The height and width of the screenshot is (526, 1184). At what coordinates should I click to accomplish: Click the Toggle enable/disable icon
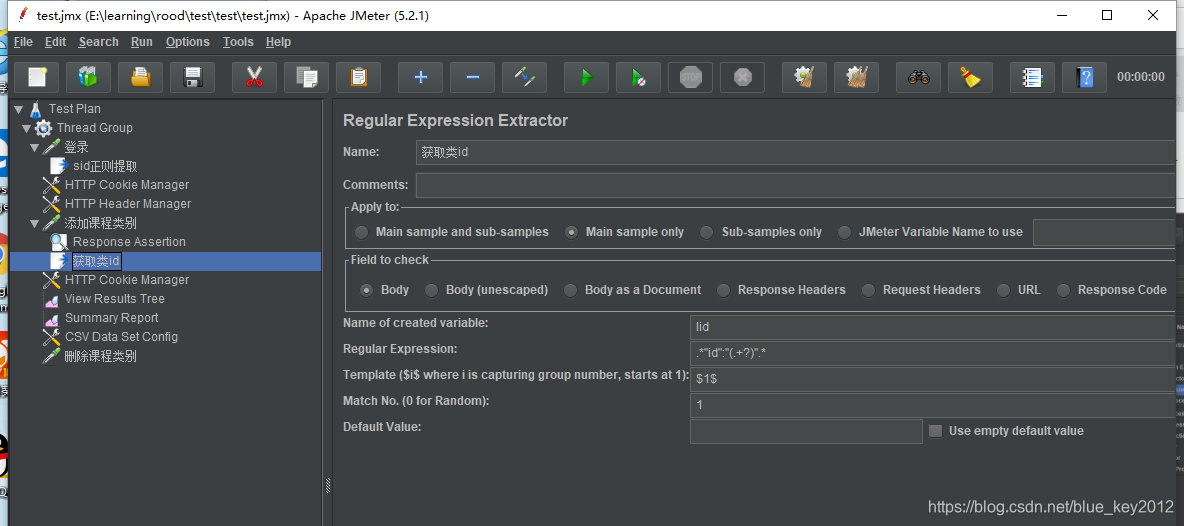(x=525, y=77)
